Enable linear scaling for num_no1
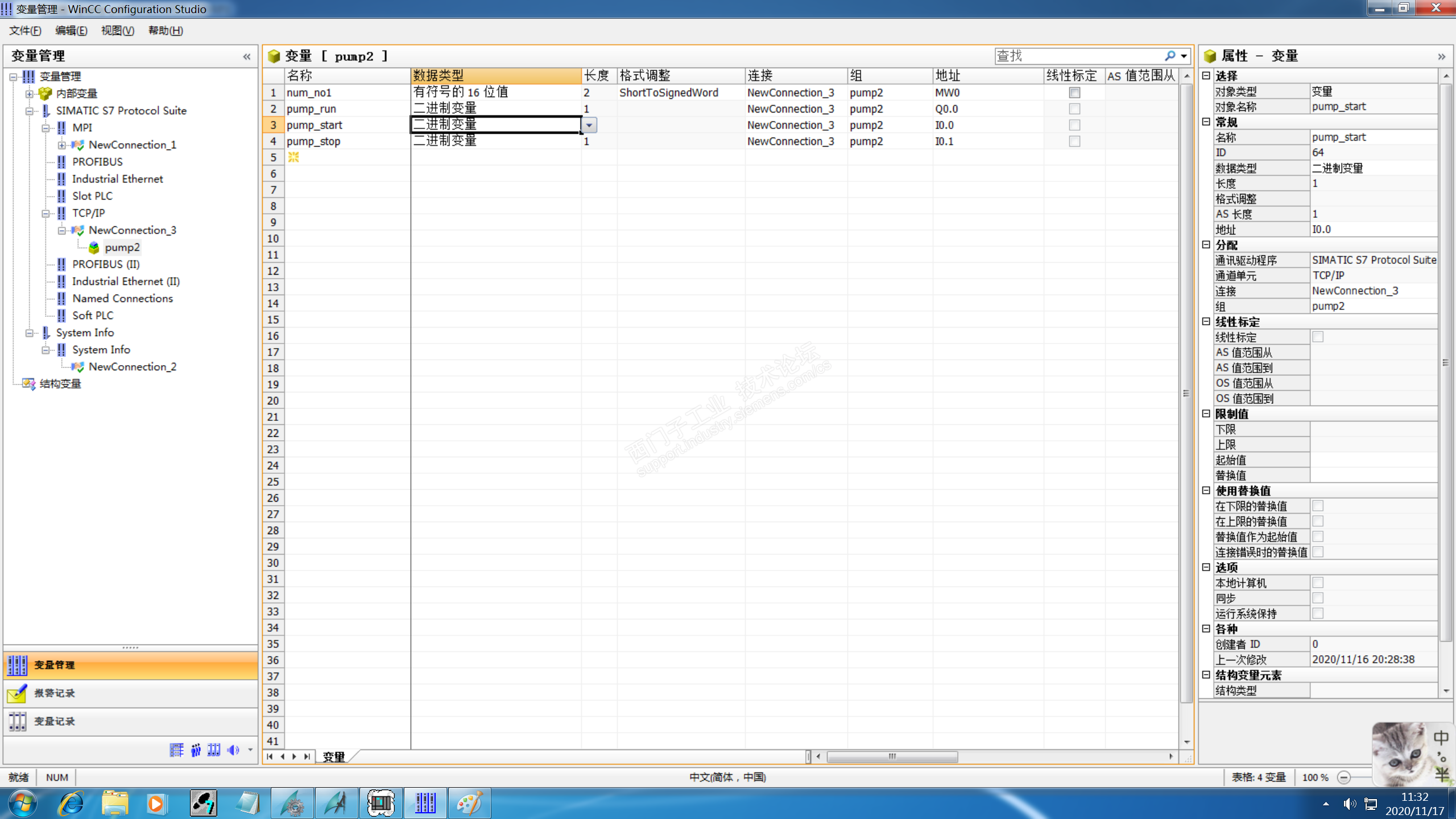 [1074, 93]
